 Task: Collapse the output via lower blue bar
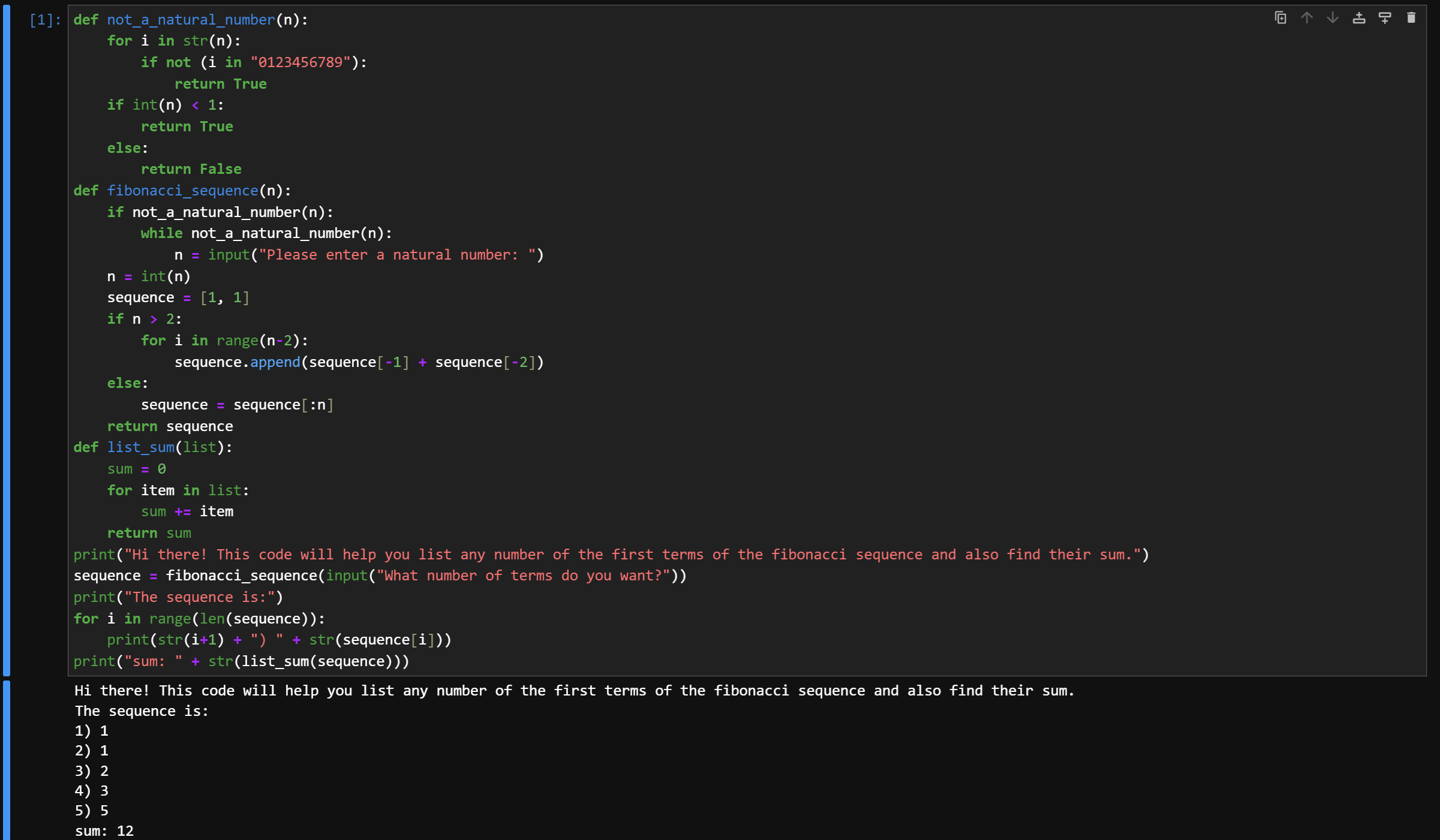(7, 759)
